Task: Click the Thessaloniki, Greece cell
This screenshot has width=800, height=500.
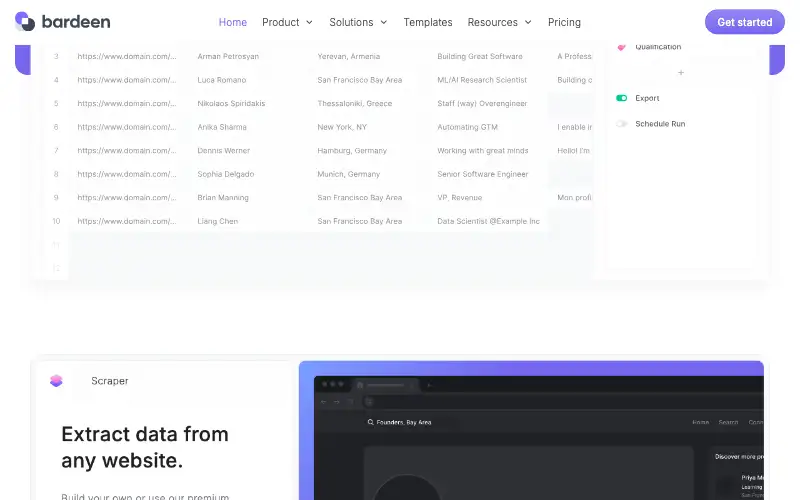Action: tap(355, 103)
